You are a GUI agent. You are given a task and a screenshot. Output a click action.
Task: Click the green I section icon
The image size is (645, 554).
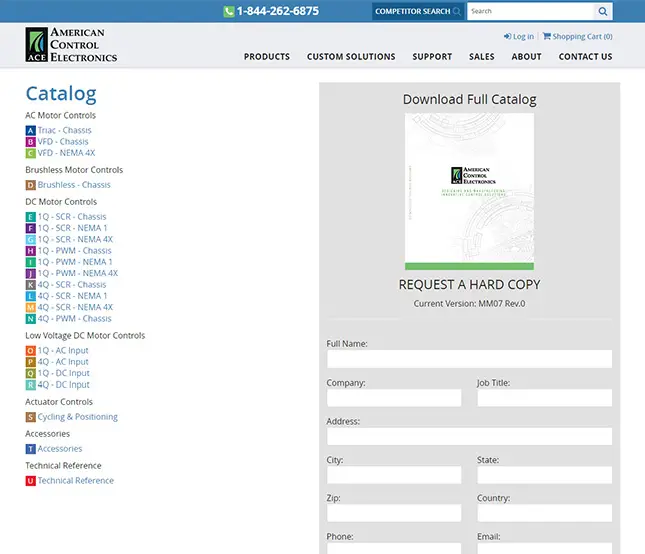[x=30, y=262]
